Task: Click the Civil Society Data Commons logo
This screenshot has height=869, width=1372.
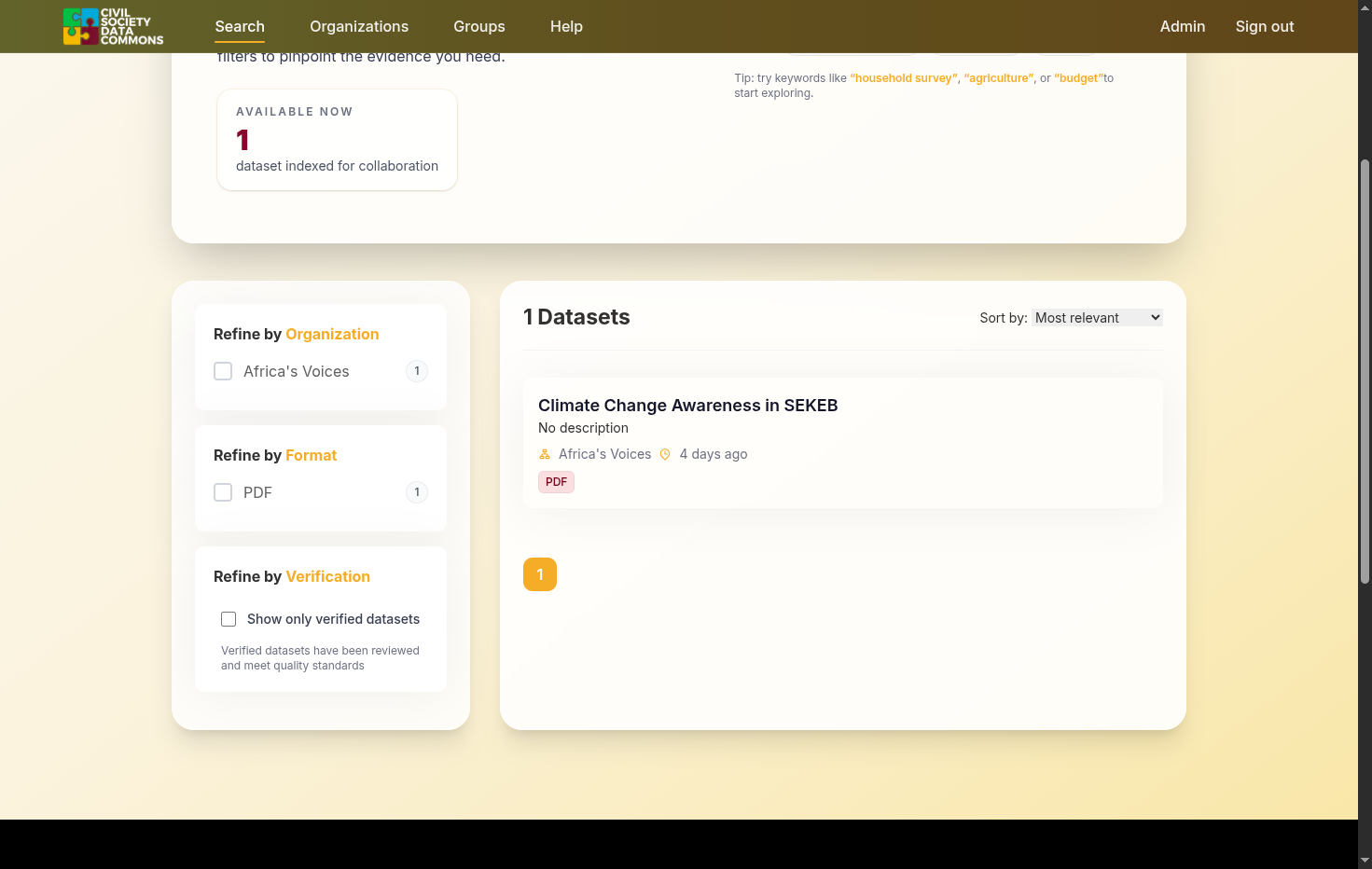Action: 113,26
